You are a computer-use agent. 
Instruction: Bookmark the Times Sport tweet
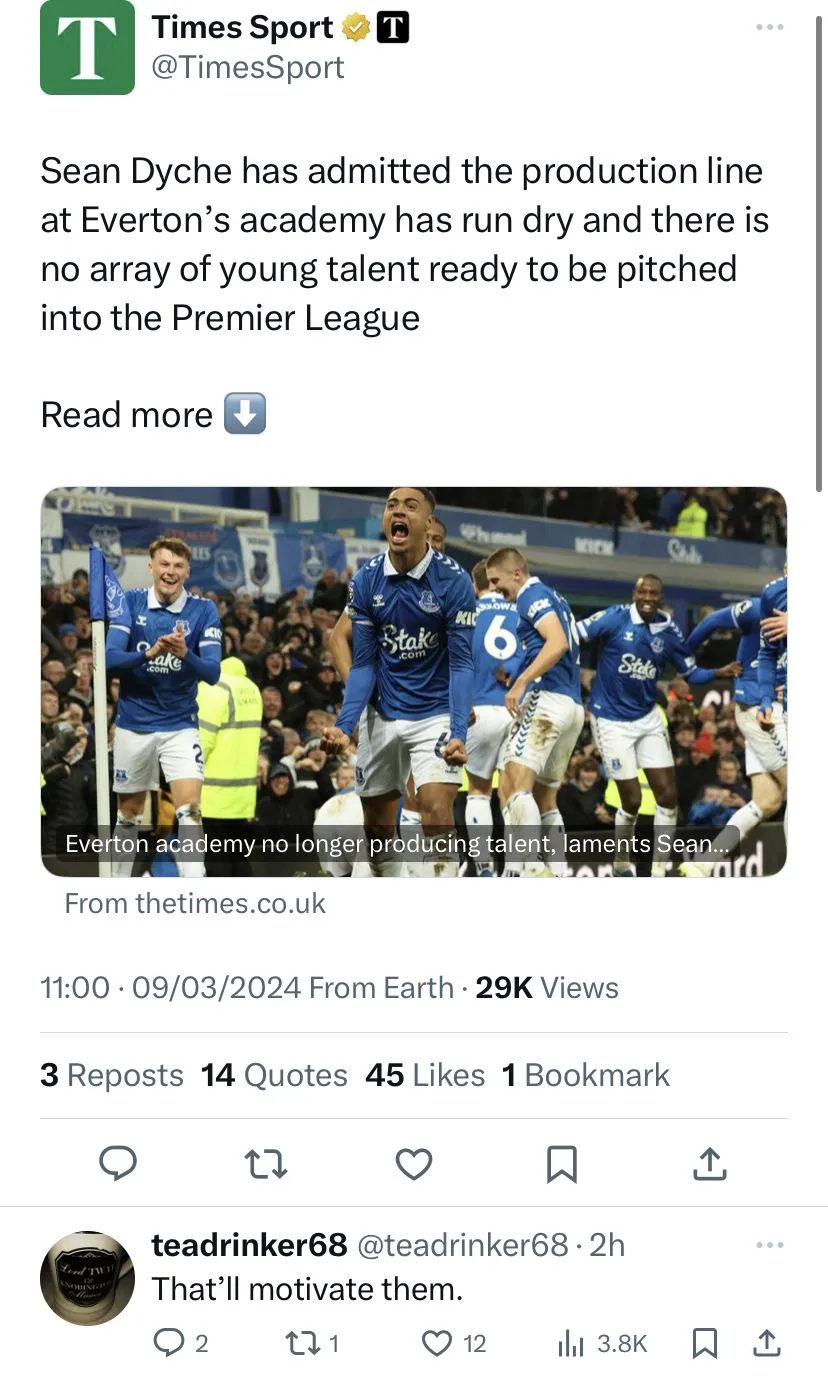point(562,1164)
